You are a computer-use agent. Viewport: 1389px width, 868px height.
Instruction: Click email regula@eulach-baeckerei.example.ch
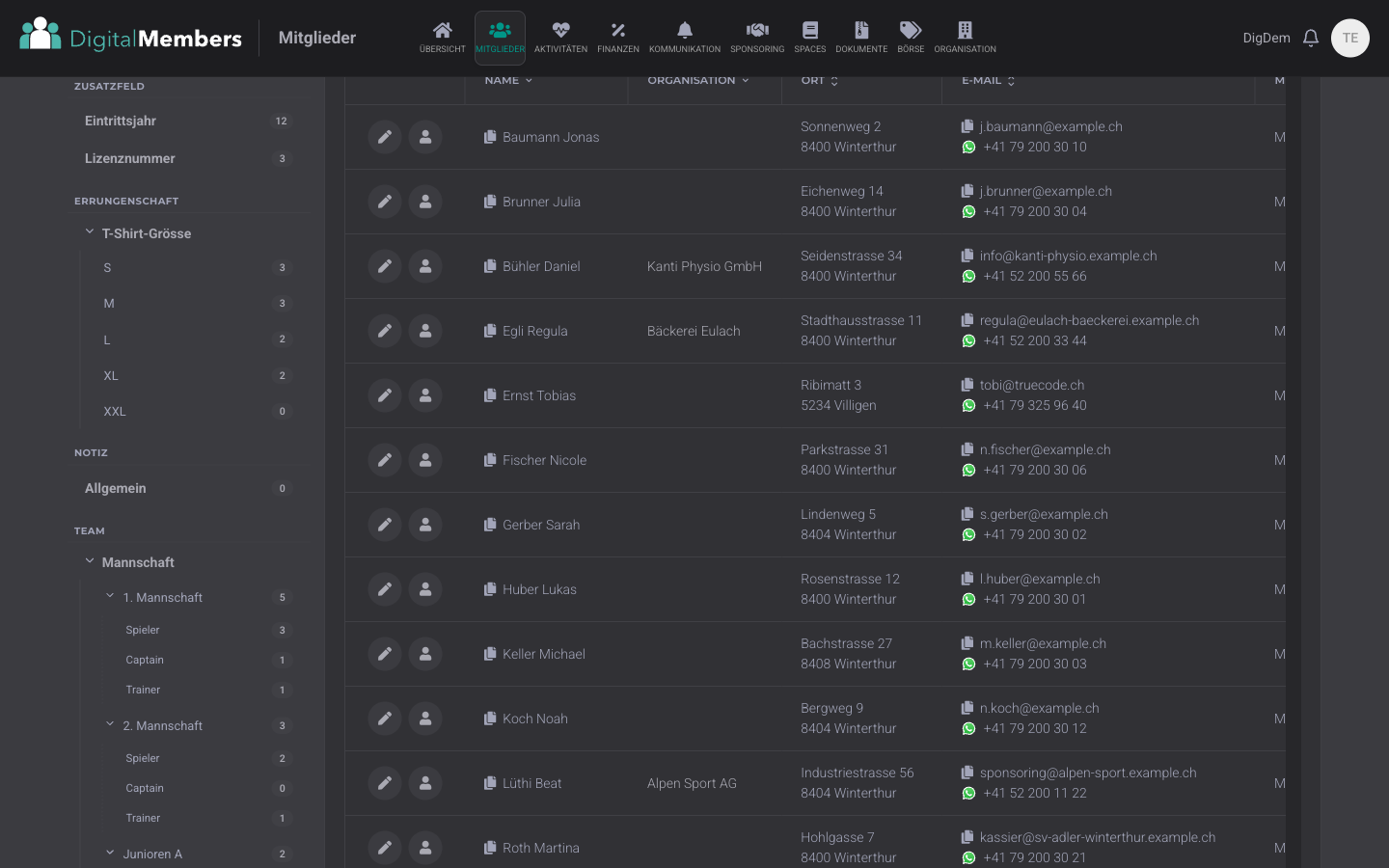click(x=1089, y=320)
